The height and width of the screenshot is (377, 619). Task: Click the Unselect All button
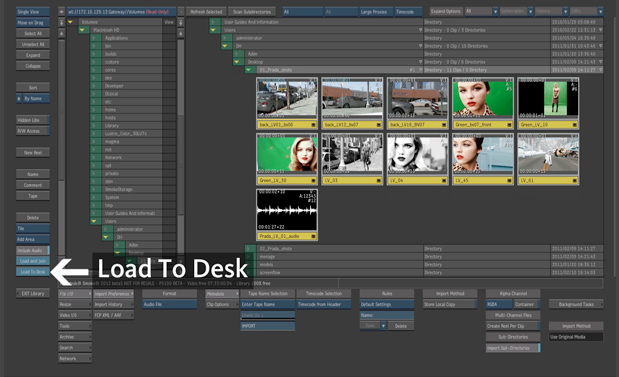pos(33,44)
